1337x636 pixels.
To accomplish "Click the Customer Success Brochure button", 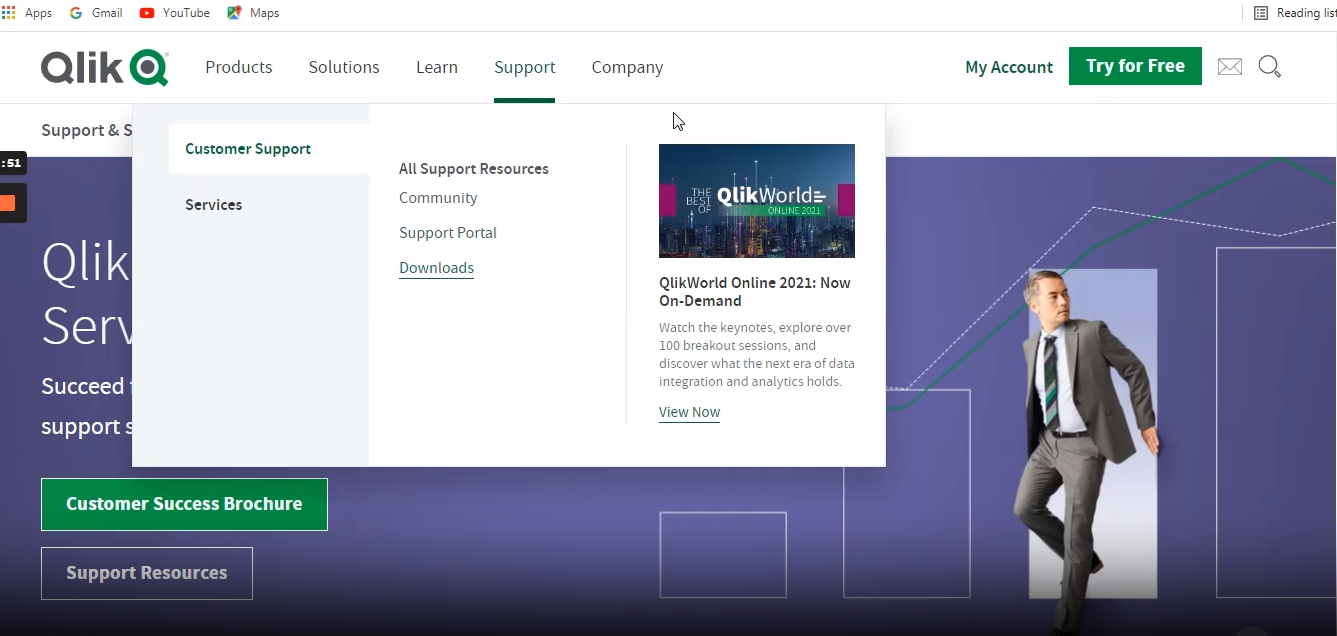I will point(184,504).
